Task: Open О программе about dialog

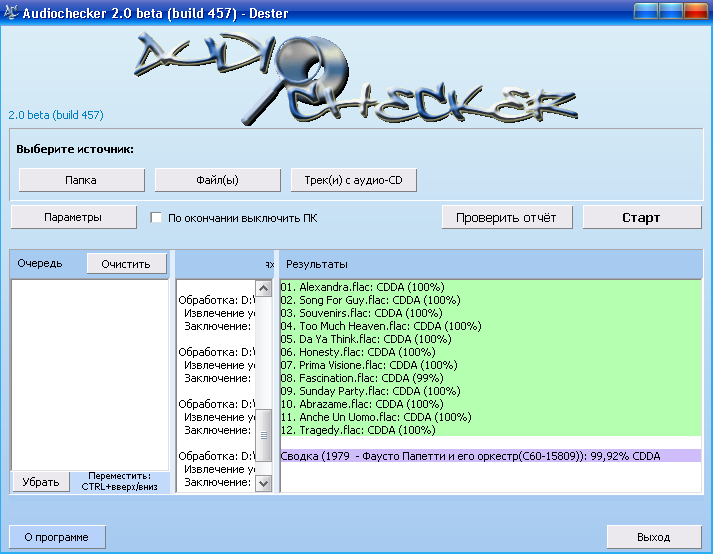Action: (57, 537)
